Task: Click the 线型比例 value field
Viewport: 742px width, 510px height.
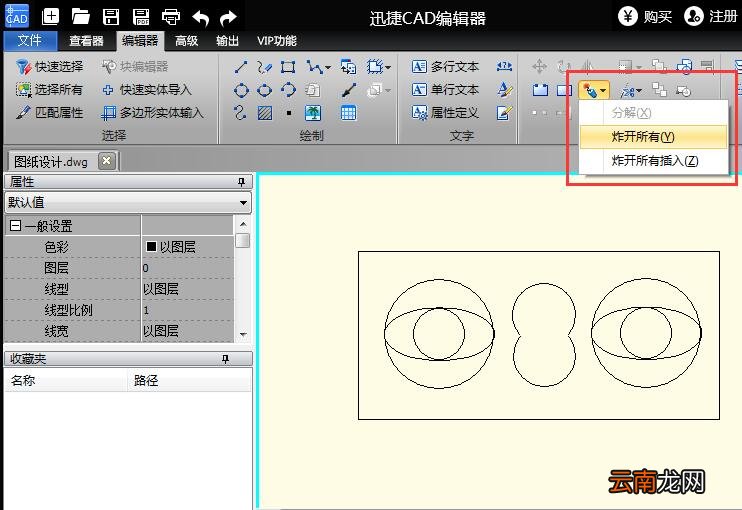Action: 188,310
